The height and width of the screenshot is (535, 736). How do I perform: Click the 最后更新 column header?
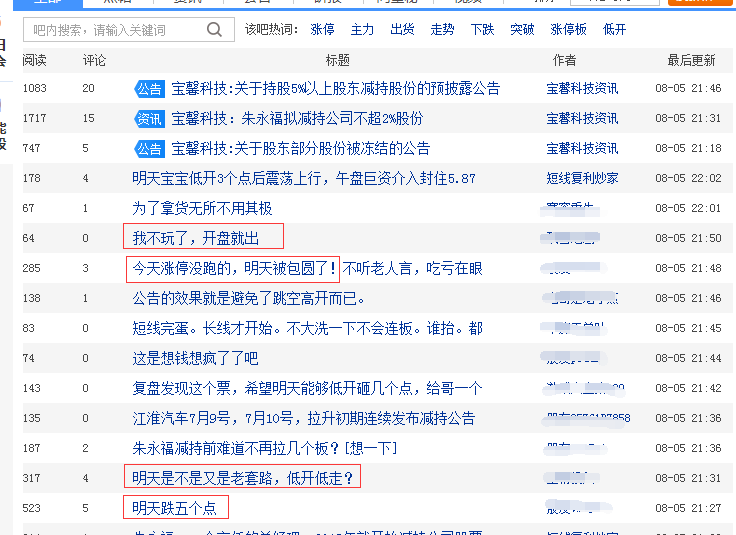pos(691,60)
